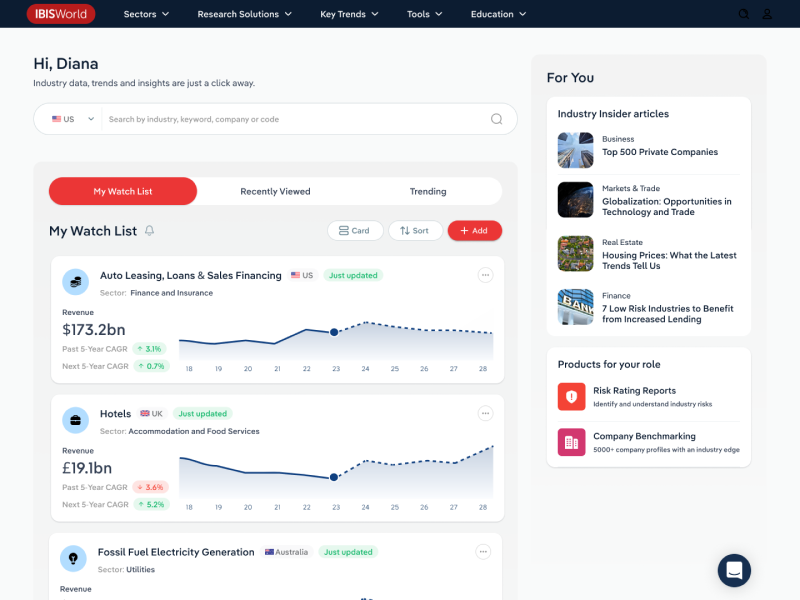The width and height of the screenshot is (800, 600).
Task: Select the Trending tab
Action: [x=428, y=191]
